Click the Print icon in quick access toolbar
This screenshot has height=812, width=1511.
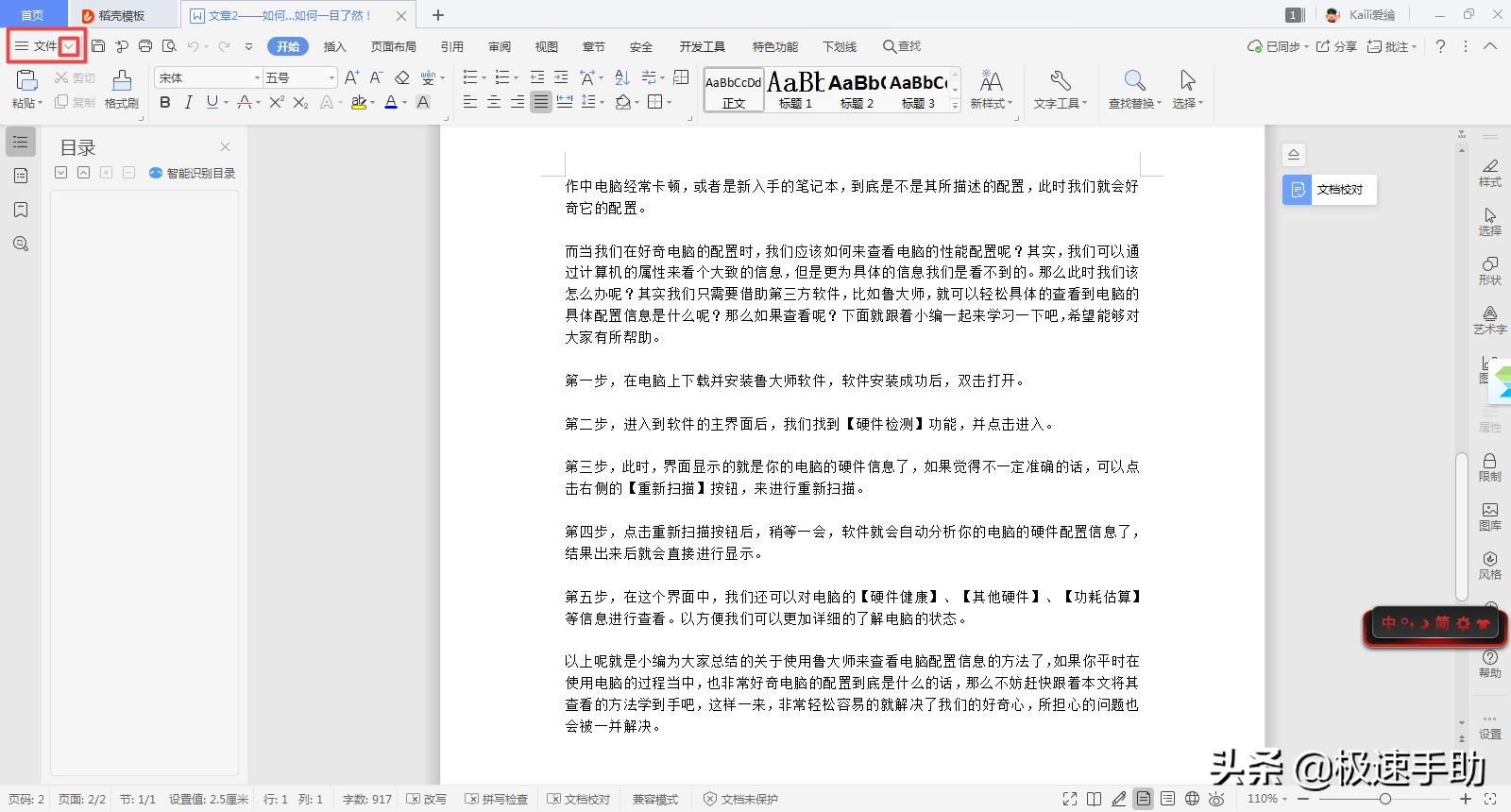coord(145,46)
